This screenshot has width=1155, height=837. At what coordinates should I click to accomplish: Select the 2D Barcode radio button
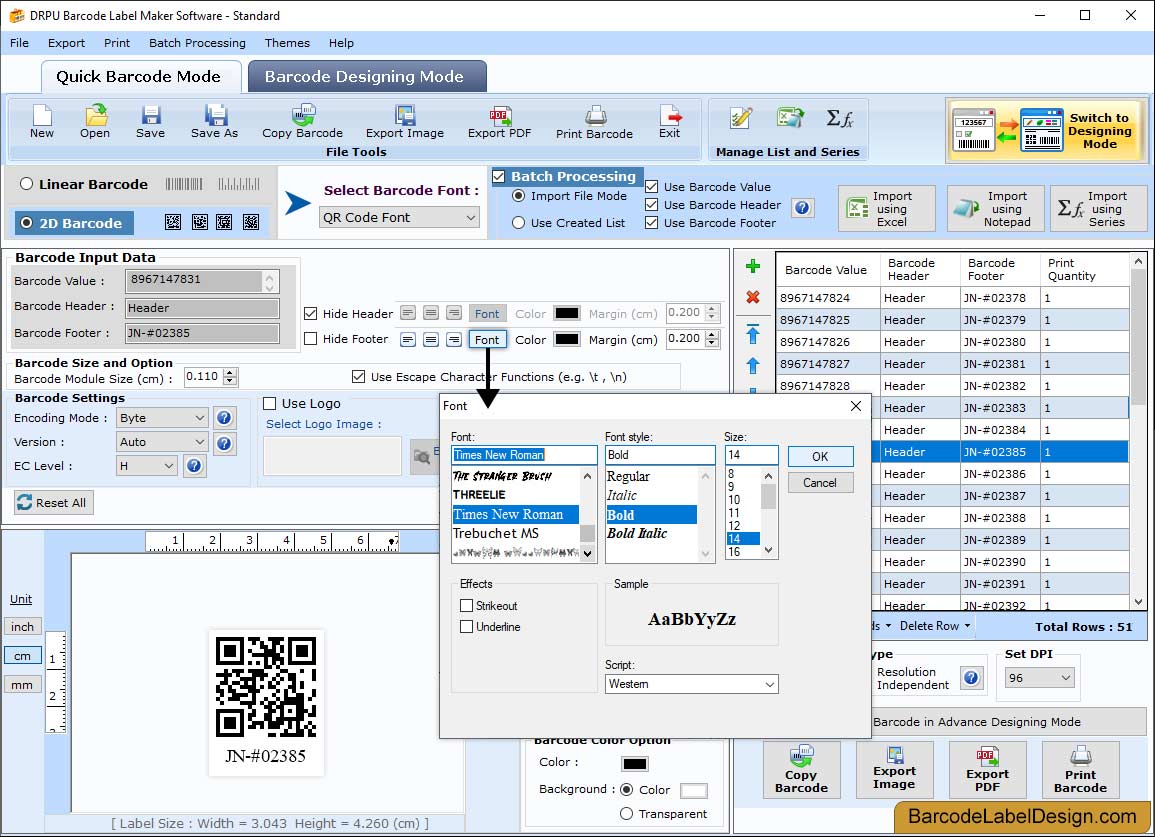[27, 223]
